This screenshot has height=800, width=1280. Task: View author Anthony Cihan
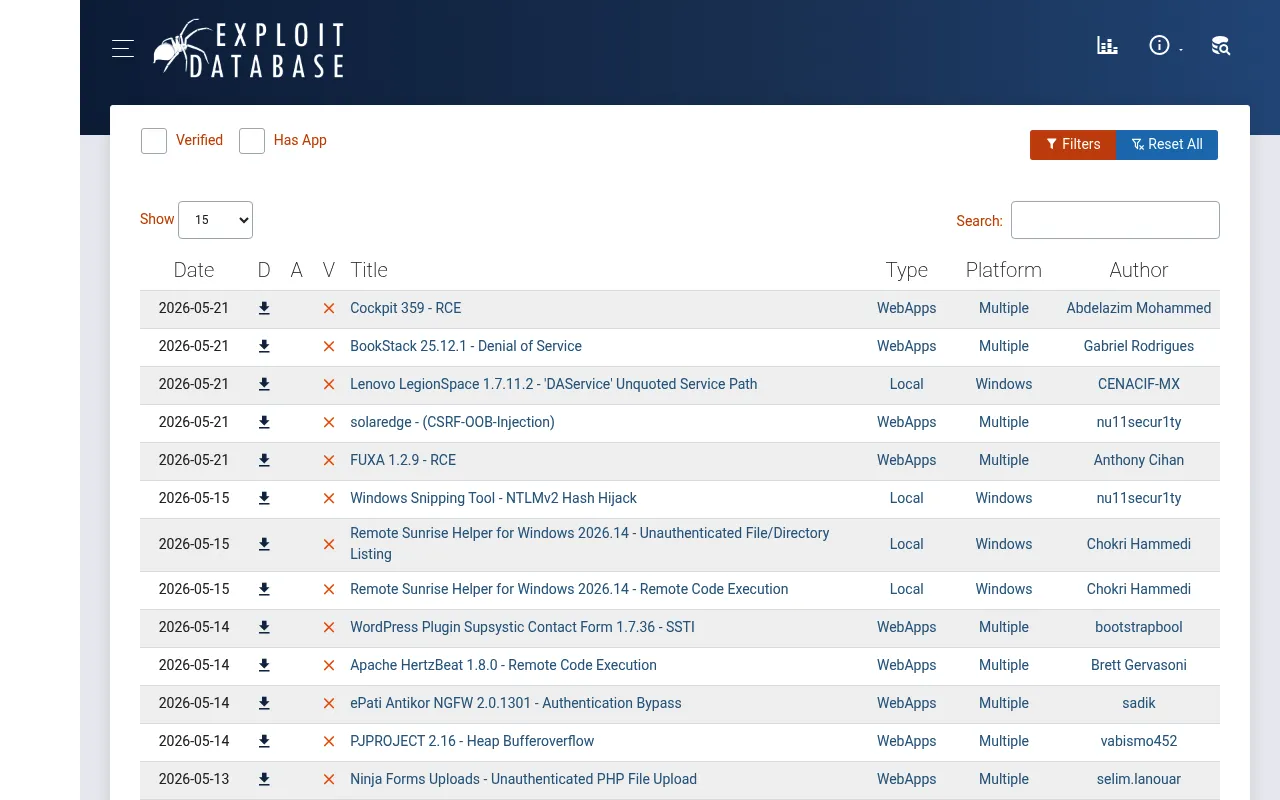pyautogui.click(x=1139, y=460)
